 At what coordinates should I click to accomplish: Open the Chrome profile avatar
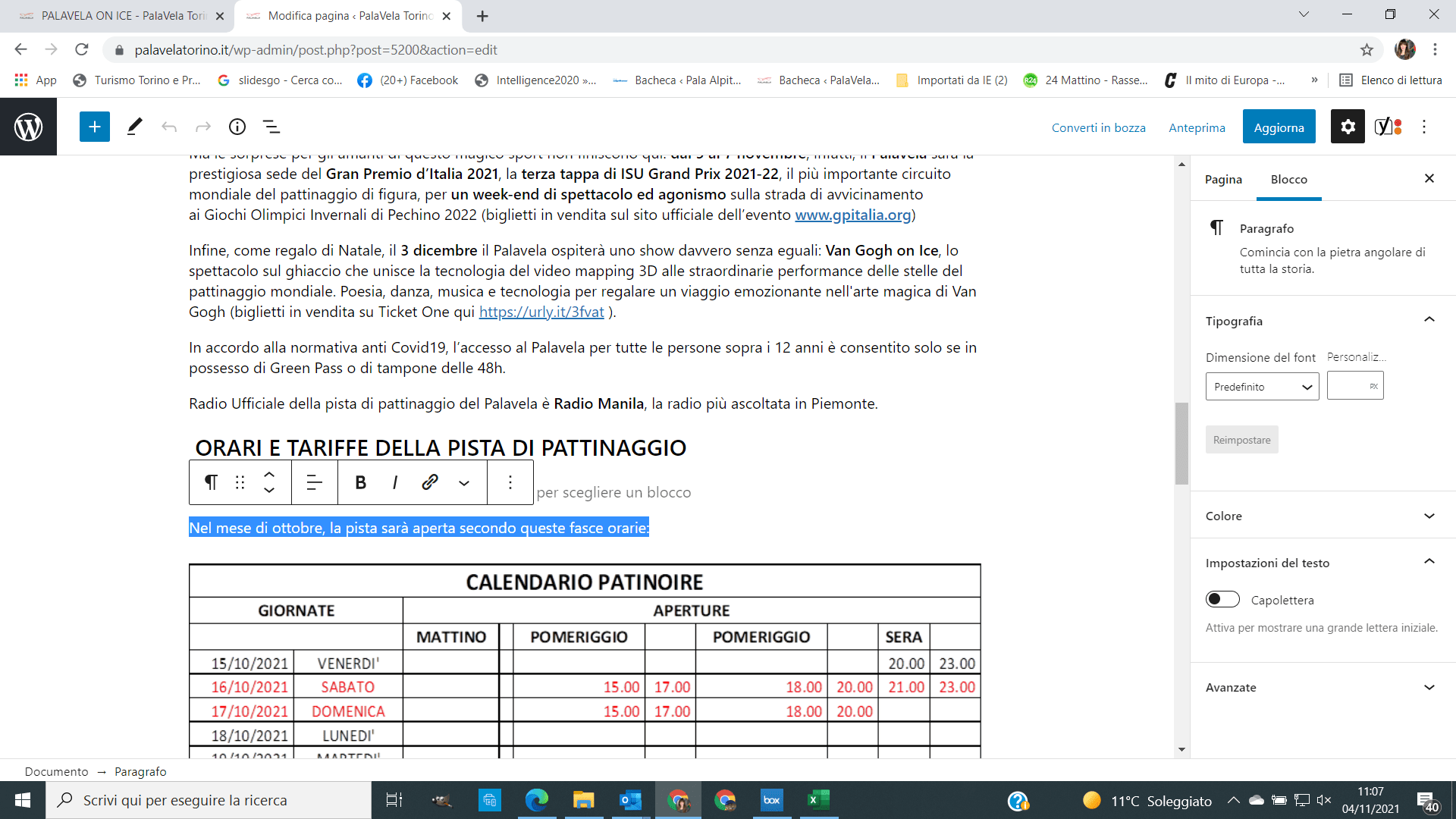point(1404,50)
